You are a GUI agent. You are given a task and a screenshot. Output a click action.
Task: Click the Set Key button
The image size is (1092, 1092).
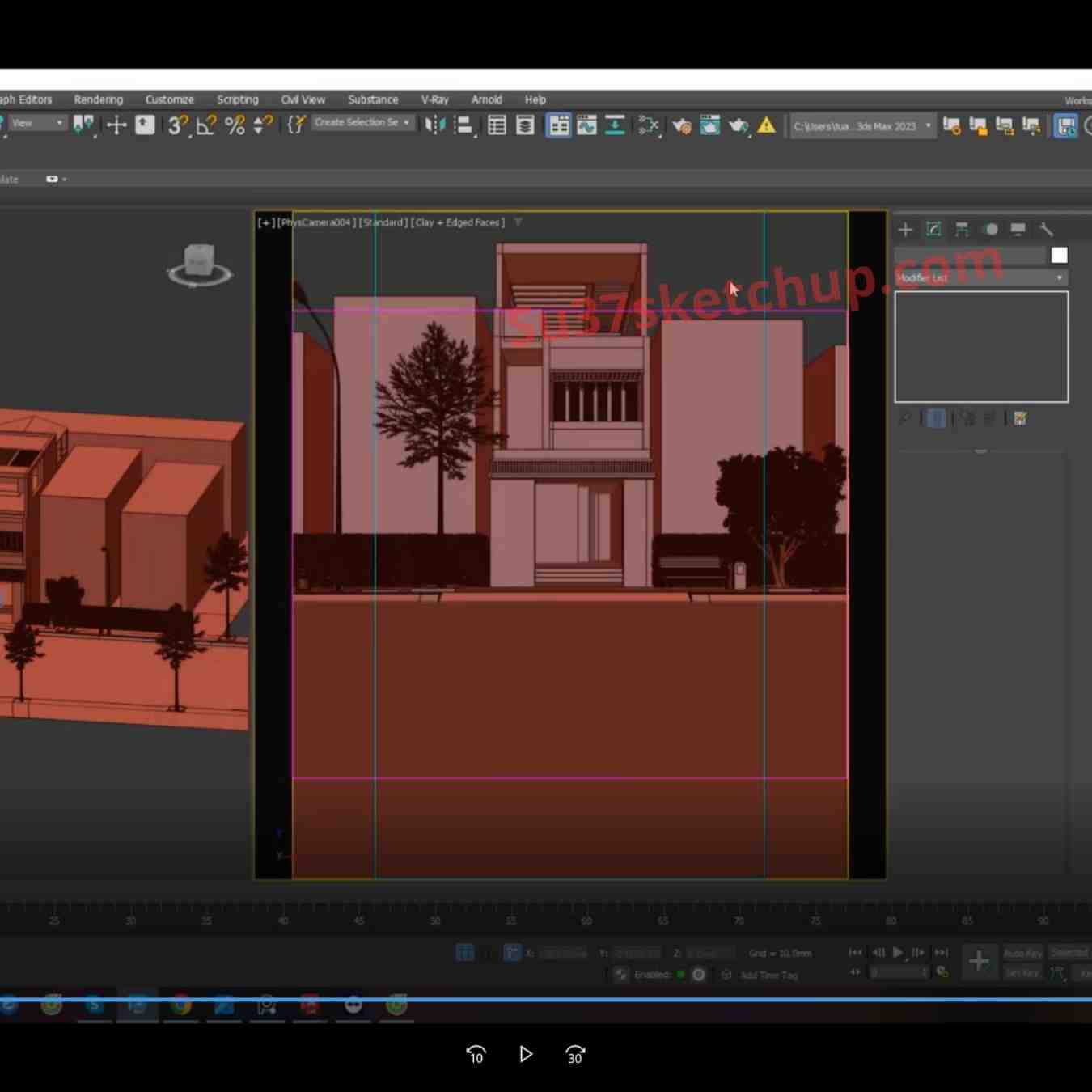pyautogui.click(x=1023, y=973)
